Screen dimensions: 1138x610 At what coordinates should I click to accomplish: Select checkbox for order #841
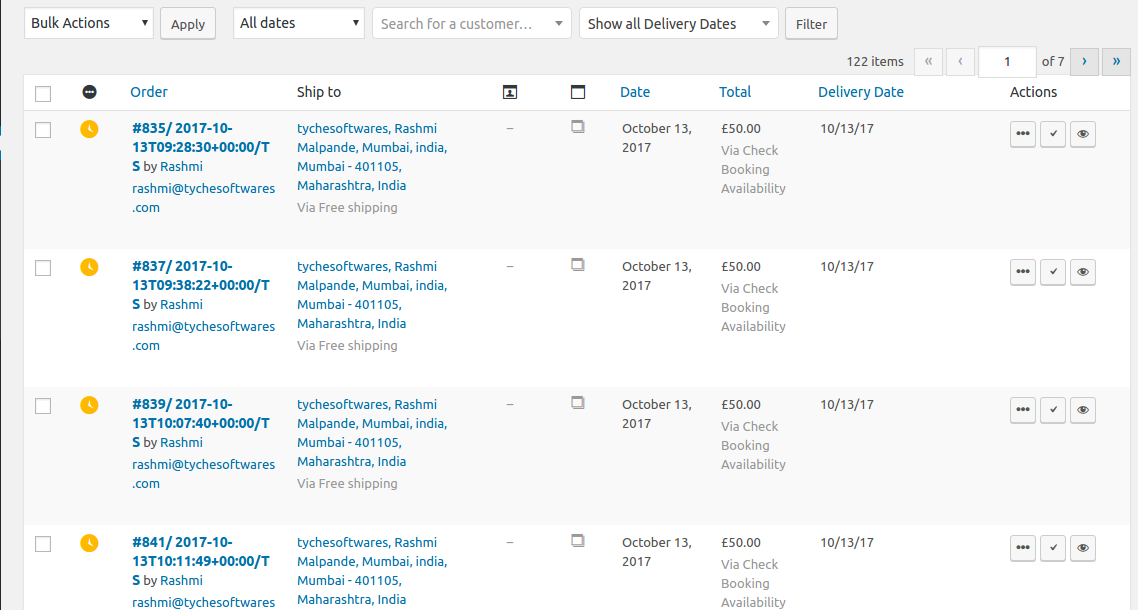point(43,544)
